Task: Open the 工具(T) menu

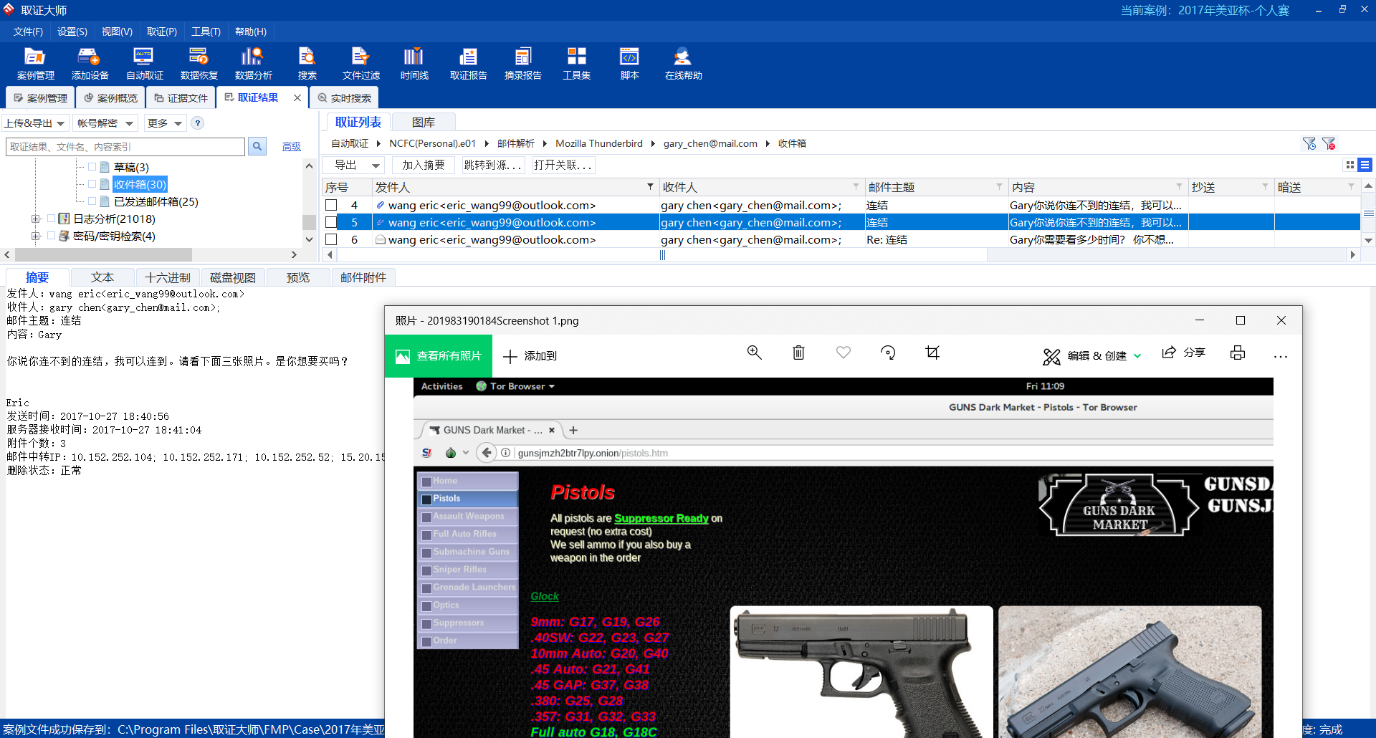Action: [x=206, y=31]
